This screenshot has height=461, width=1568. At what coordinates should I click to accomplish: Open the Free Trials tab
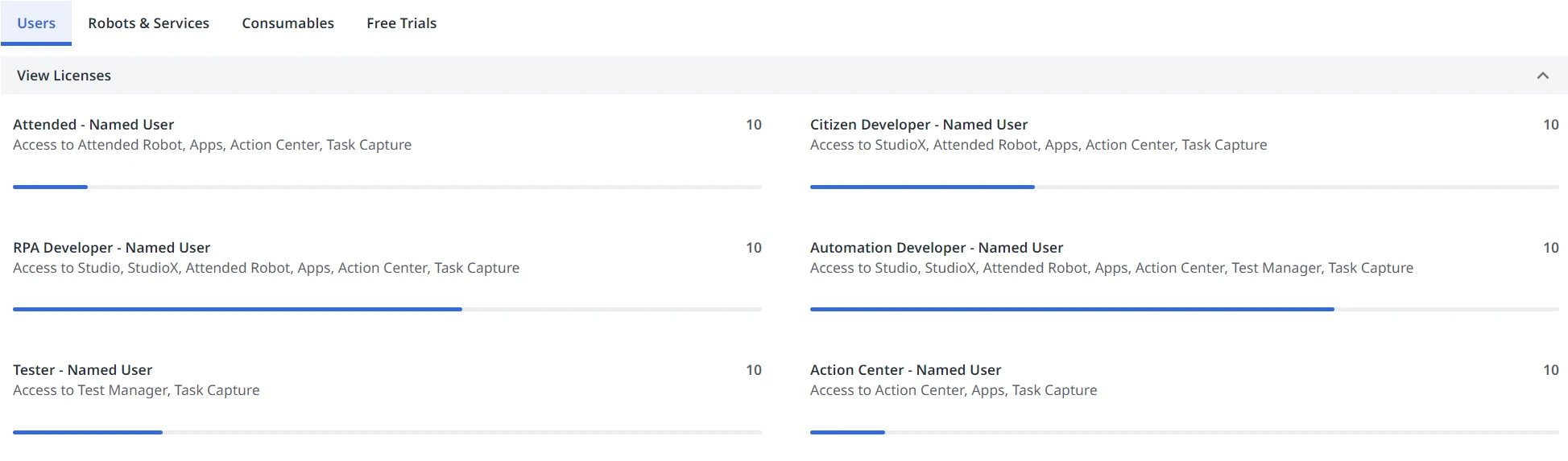pyautogui.click(x=401, y=23)
